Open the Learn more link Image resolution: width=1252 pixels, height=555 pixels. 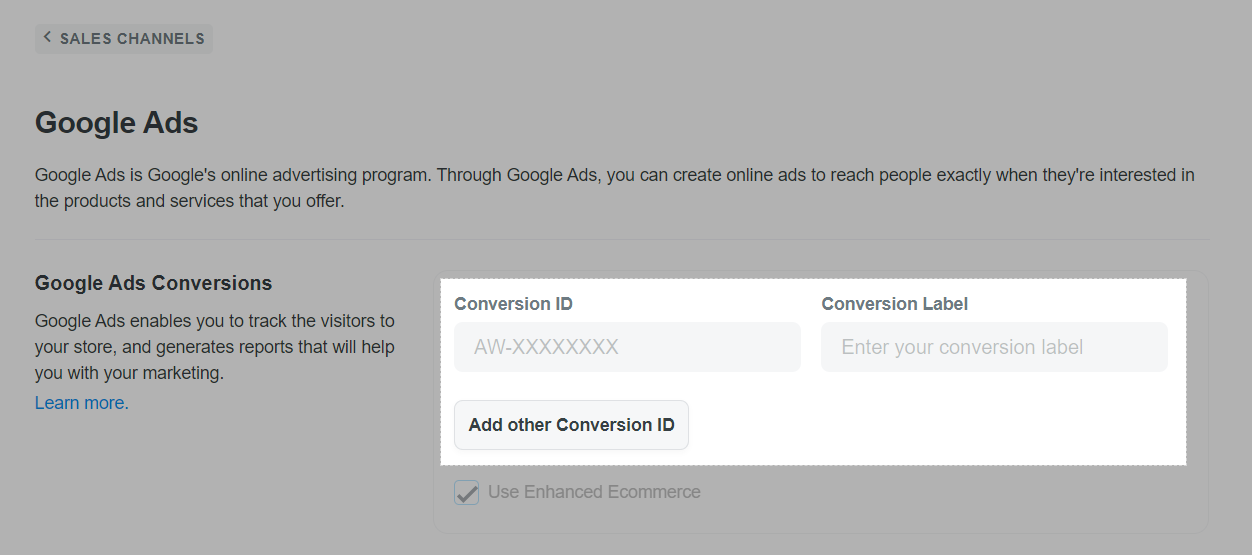point(82,403)
